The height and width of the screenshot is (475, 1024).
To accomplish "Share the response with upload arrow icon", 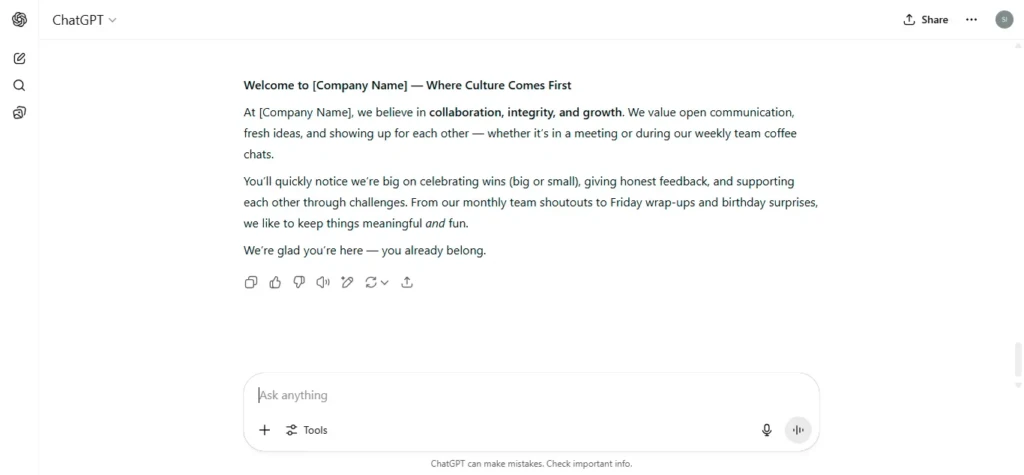I will click(407, 282).
